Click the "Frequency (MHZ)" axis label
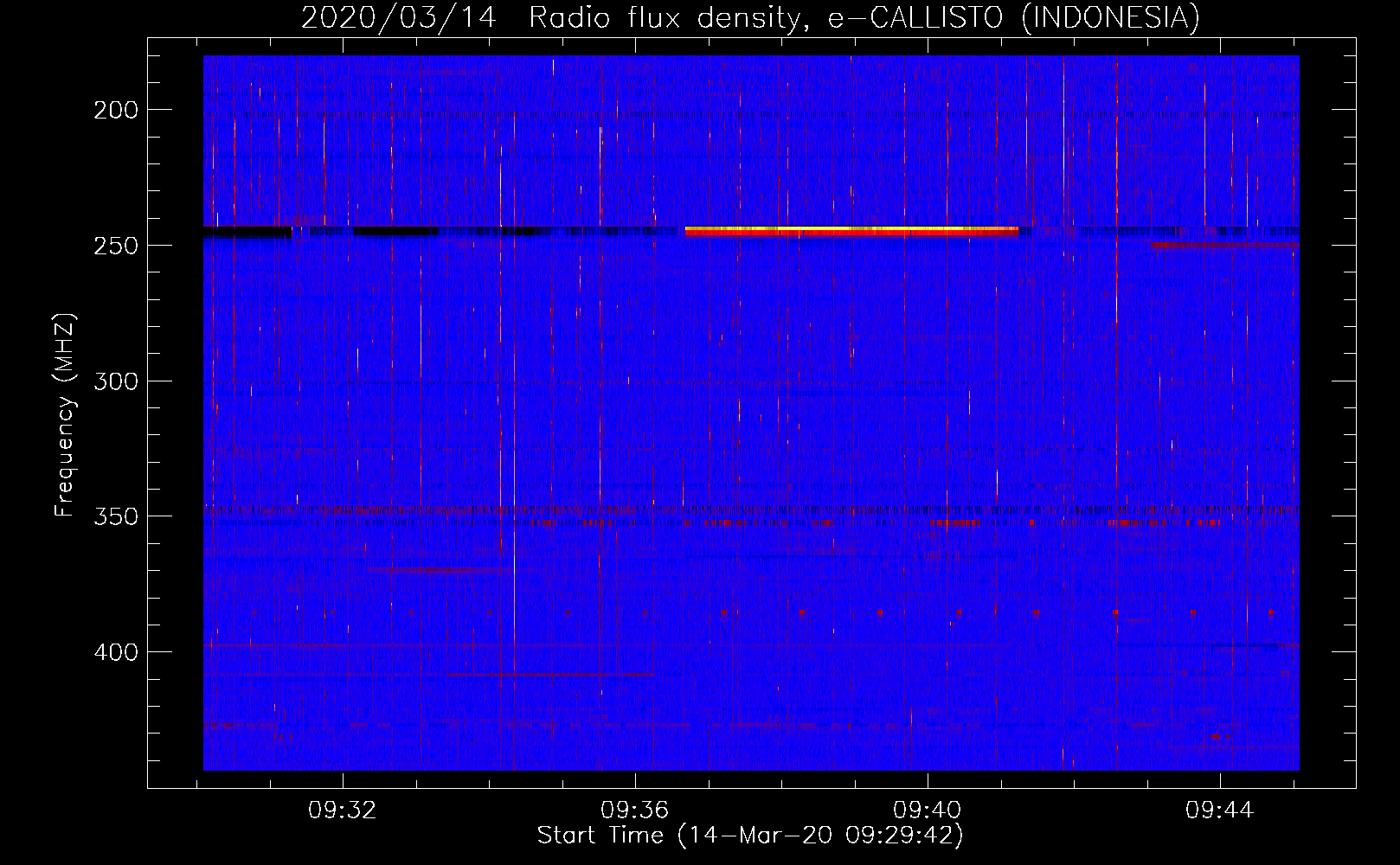 (65, 414)
